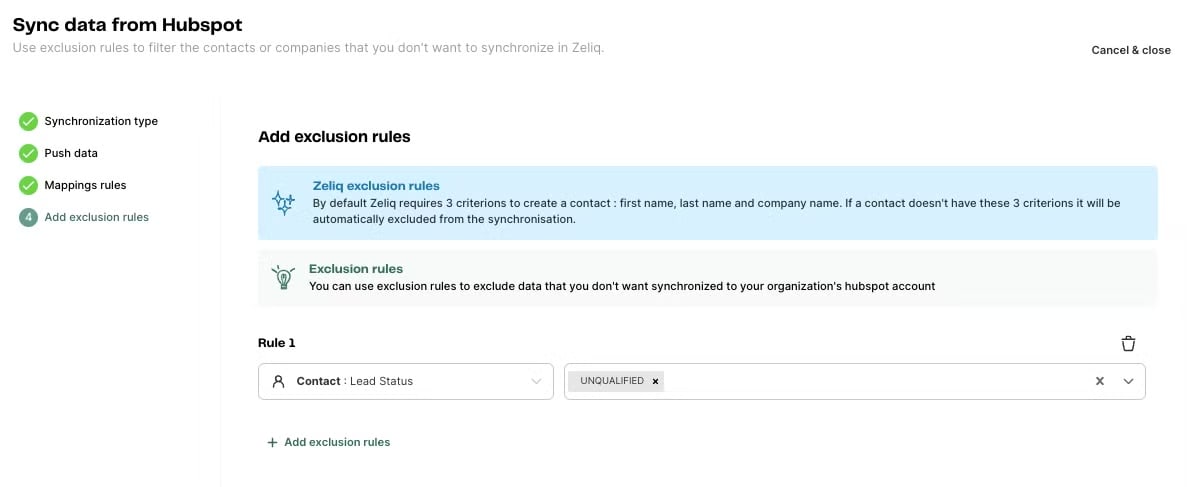Click the person icon in Contact field

(x=279, y=381)
